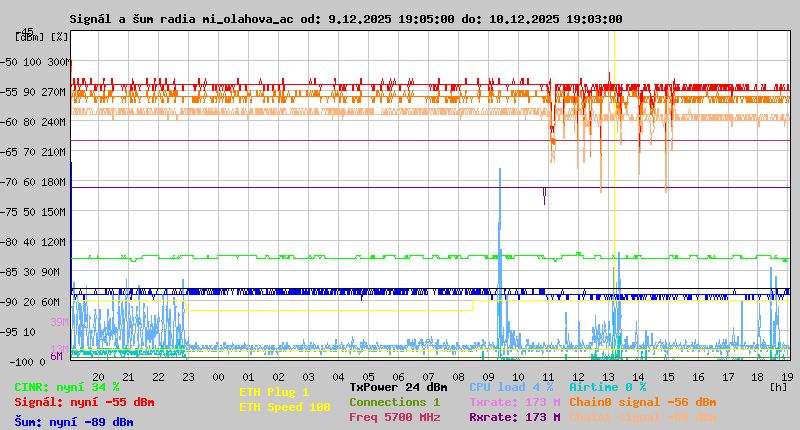Click the "11" hour label on x-axis

pos(548,377)
